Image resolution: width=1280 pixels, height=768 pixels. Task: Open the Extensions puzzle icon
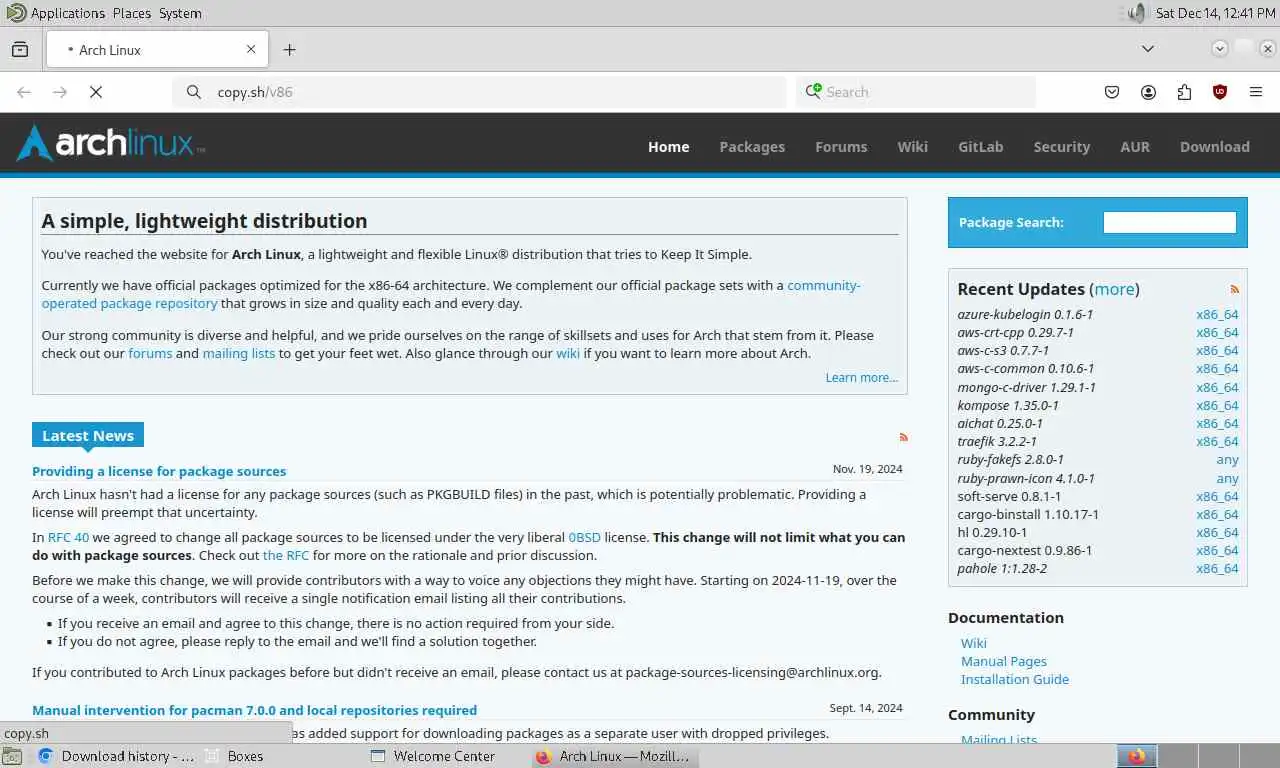[x=1184, y=92]
